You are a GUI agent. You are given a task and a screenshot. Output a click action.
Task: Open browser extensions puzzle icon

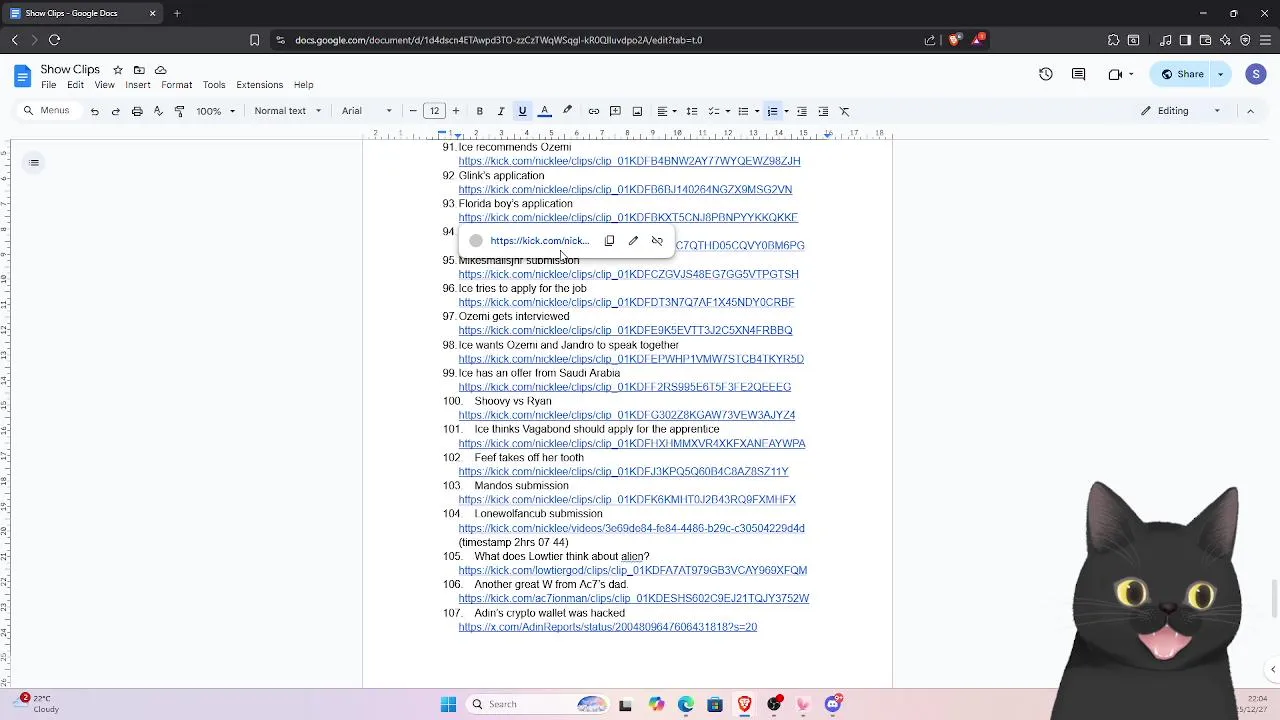1113,40
